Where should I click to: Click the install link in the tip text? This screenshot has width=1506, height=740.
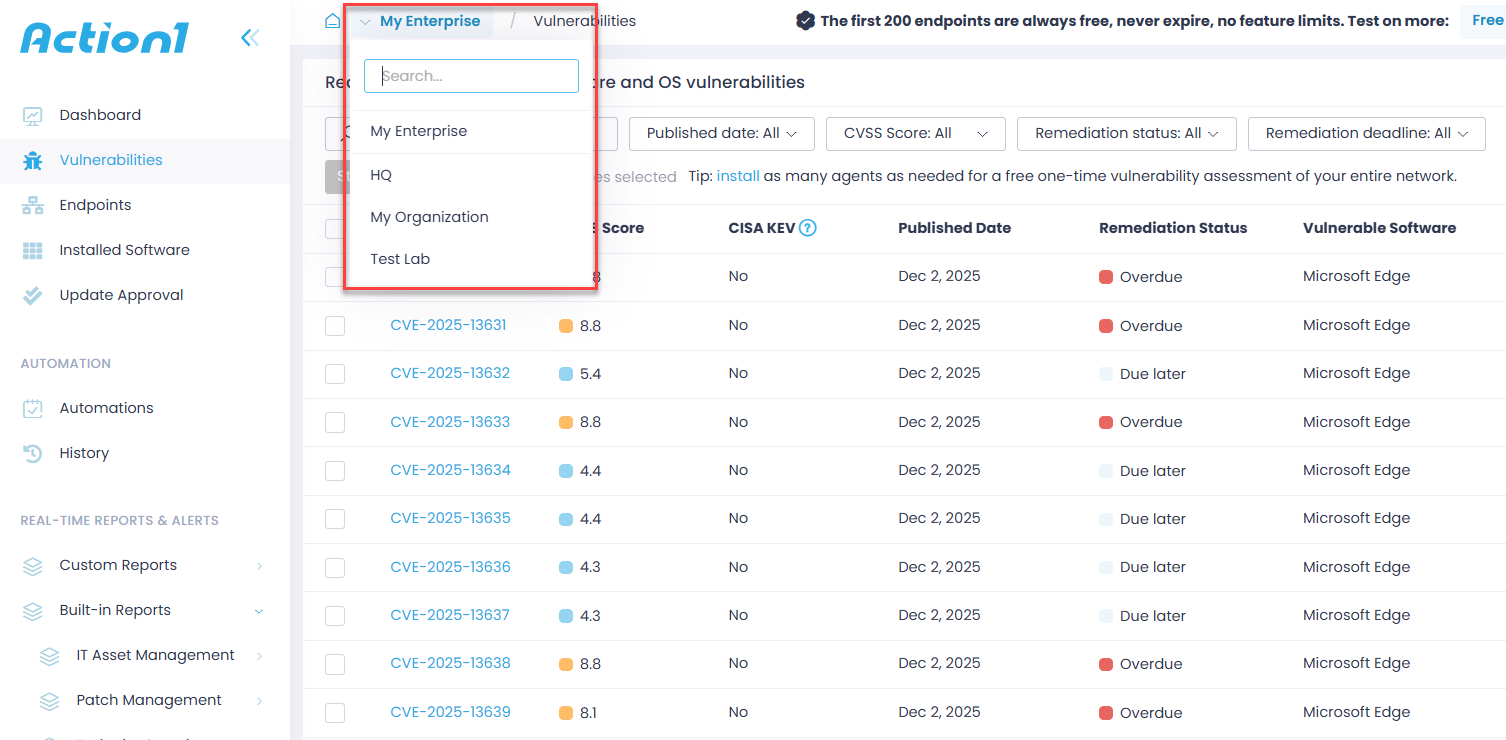(x=737, y=175)
